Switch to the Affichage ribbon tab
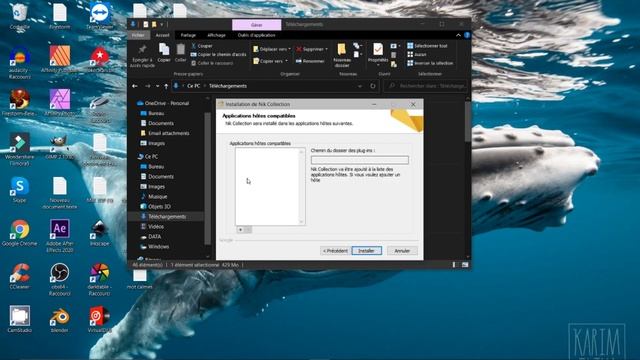The image size is (640, 360). 216,35
